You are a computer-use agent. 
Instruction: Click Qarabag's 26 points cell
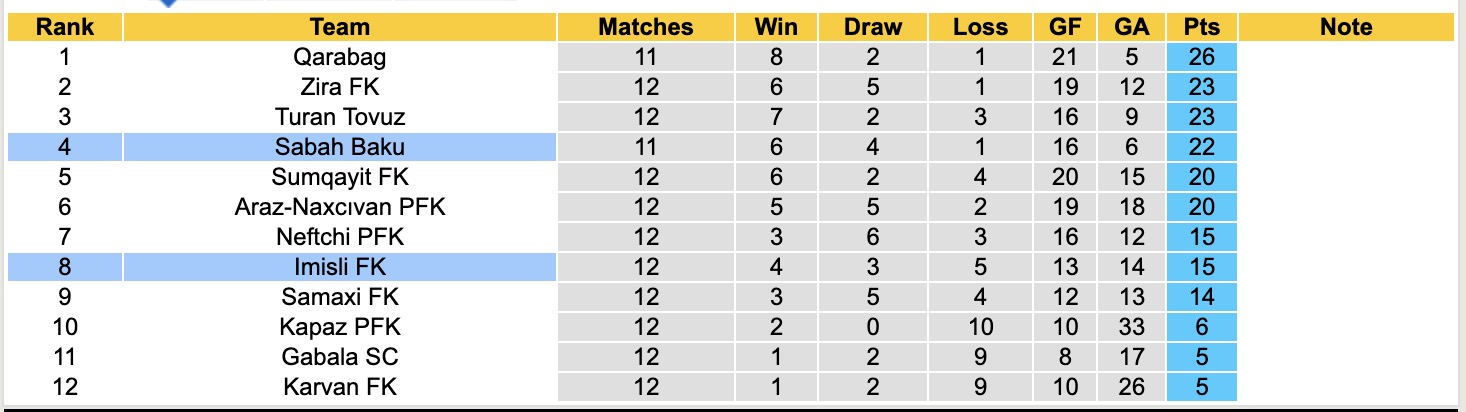(1201, 57)
